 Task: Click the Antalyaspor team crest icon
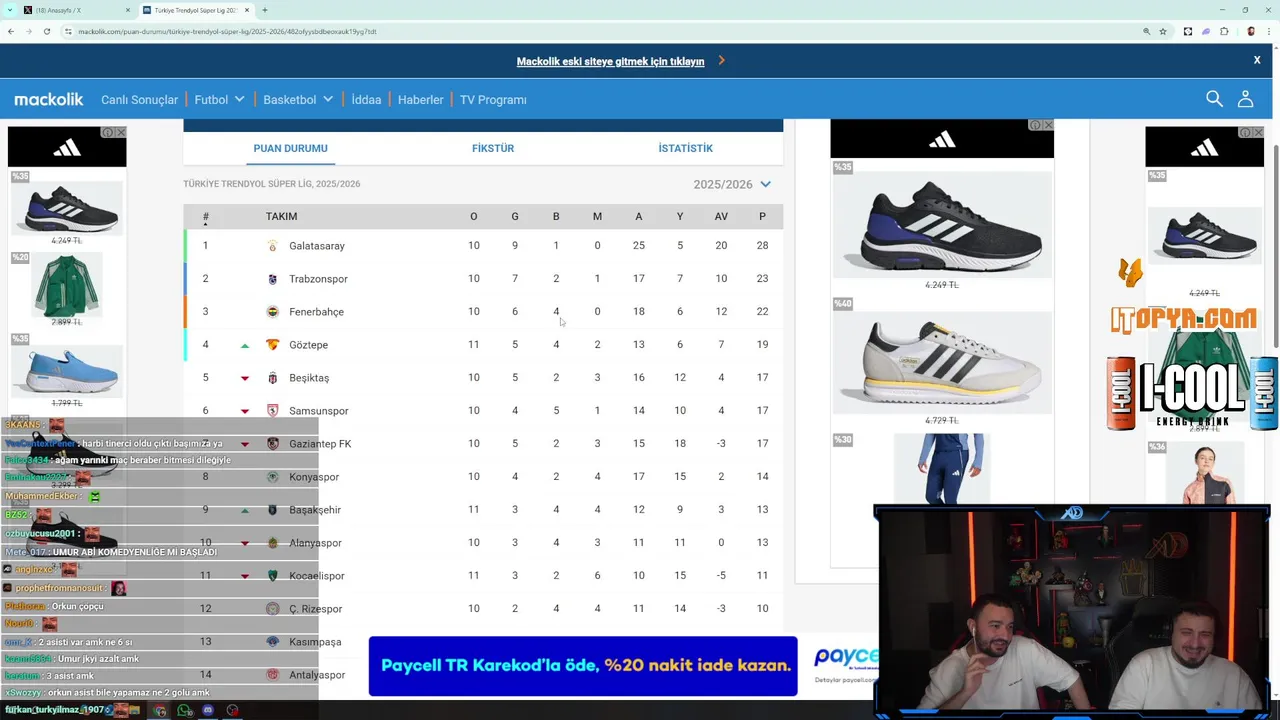click(273, 675)
